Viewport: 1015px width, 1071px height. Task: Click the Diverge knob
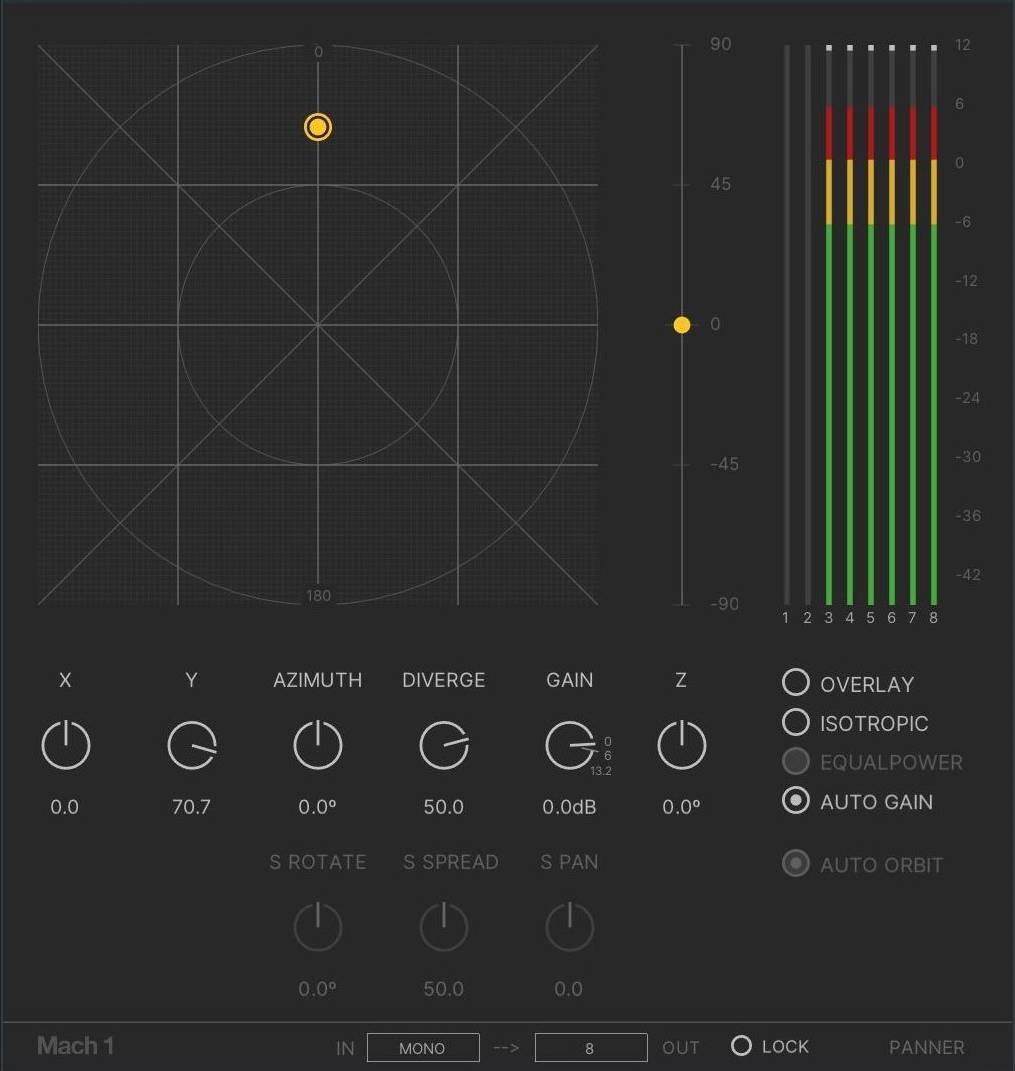click(x=444, y=745)
